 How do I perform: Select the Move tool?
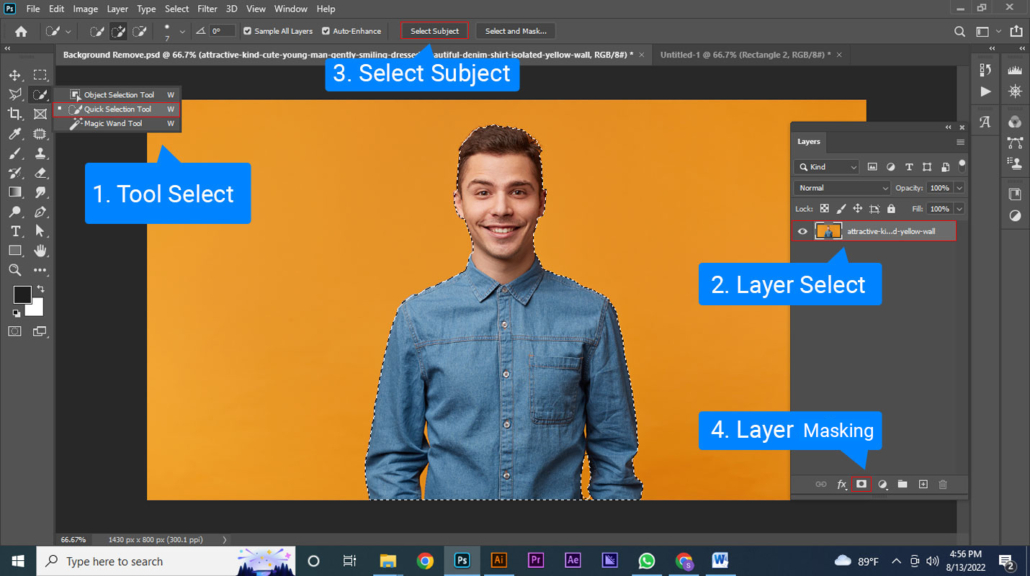click(15, 76)
